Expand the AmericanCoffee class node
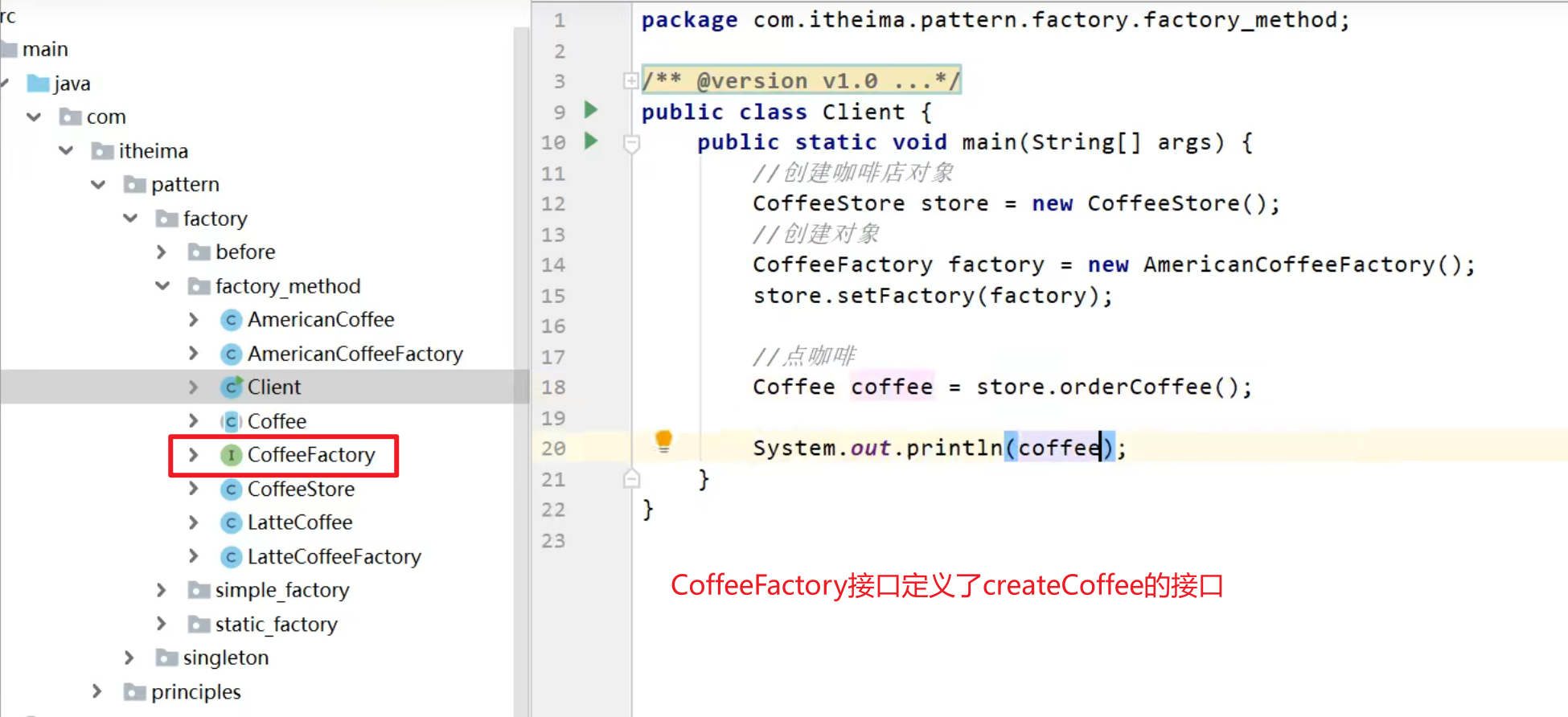Viewport: 1568px width, 717px height. tap(194, 320)
